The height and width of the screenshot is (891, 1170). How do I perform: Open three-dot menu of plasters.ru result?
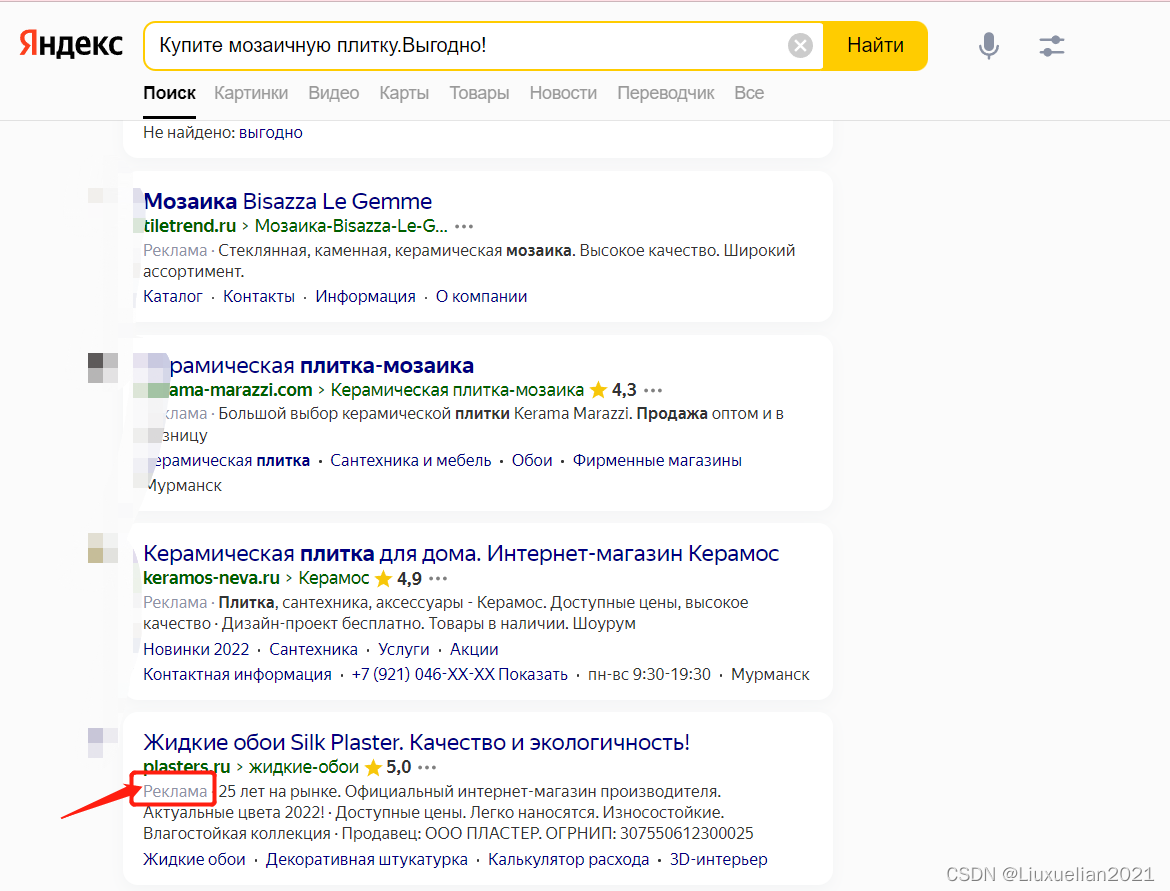(x=427, y=767)
